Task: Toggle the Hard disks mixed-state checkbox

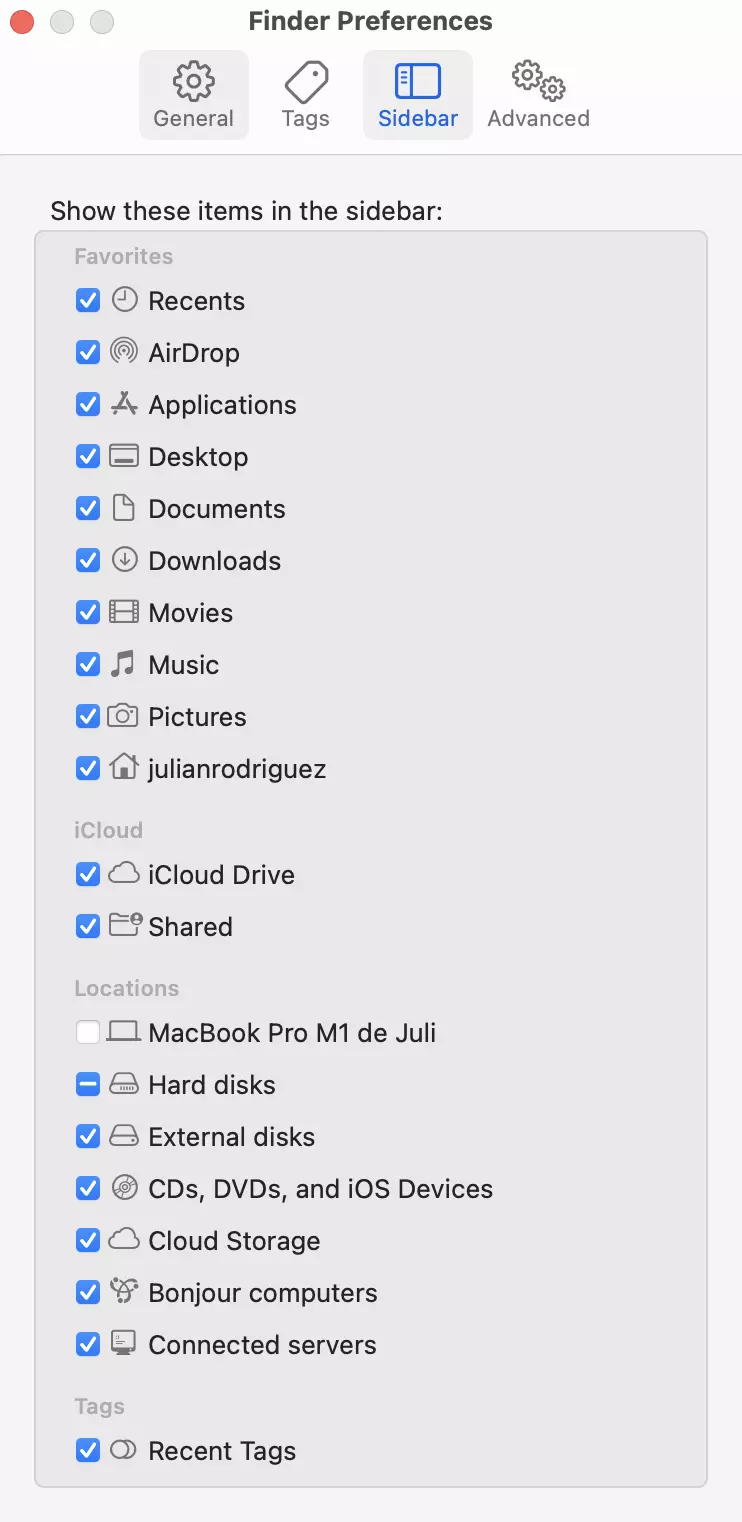Action: point(88,1085)
